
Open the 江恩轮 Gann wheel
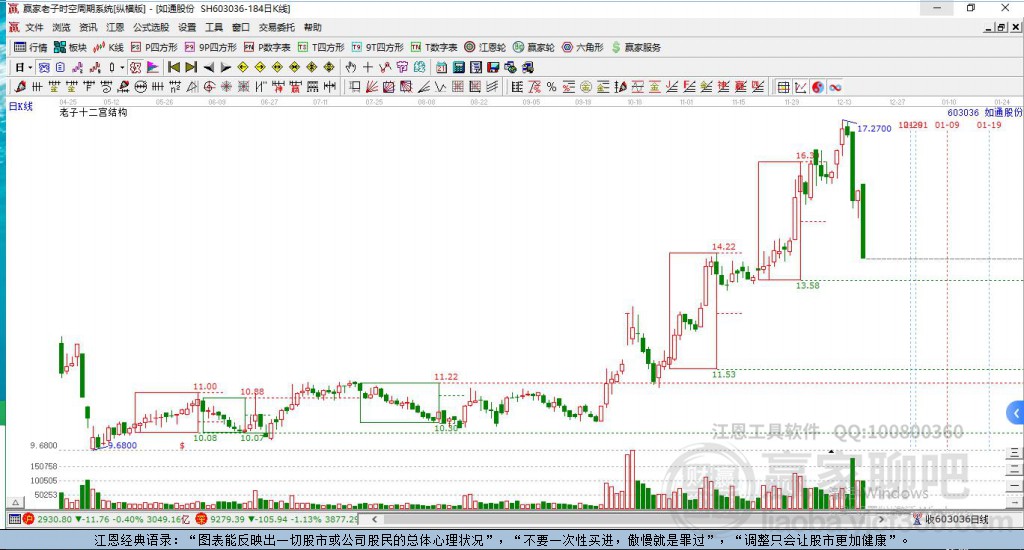click(x=485, y=47)
